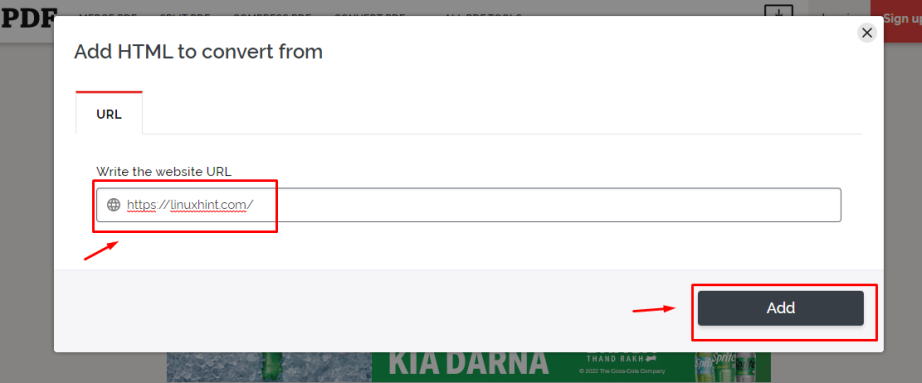Screen dimensions: 922x383
Task: Click the globe icon in URL field
Action: tap(113, 205)
